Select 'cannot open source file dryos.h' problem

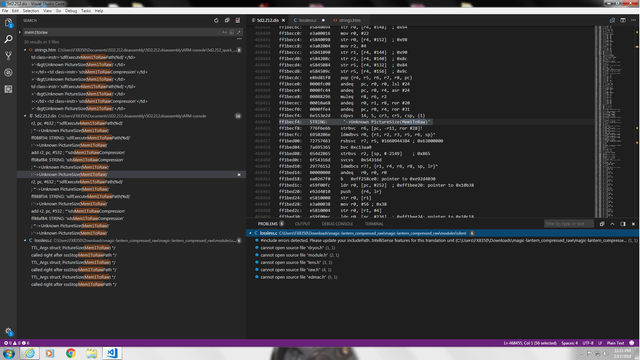(443, 248)
